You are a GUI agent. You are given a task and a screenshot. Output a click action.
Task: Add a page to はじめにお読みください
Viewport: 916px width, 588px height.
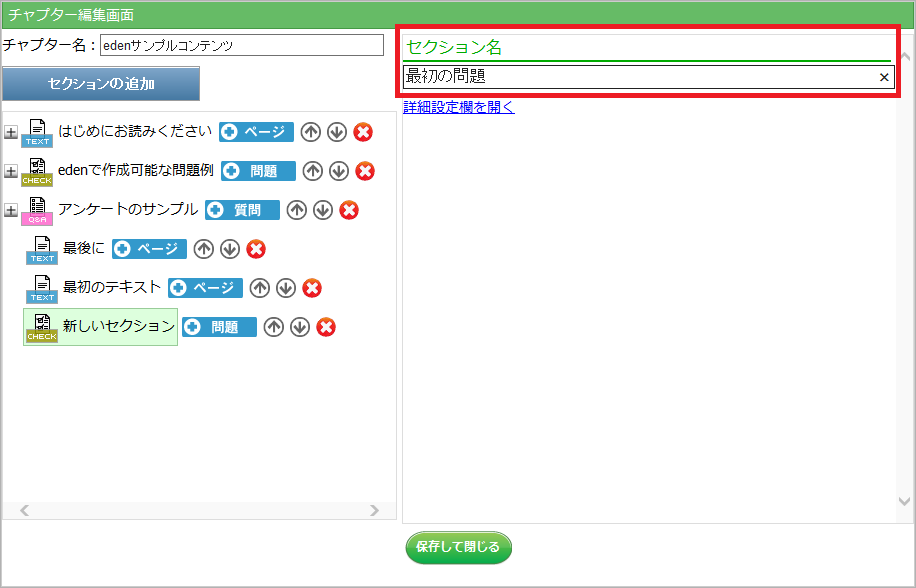256,132
